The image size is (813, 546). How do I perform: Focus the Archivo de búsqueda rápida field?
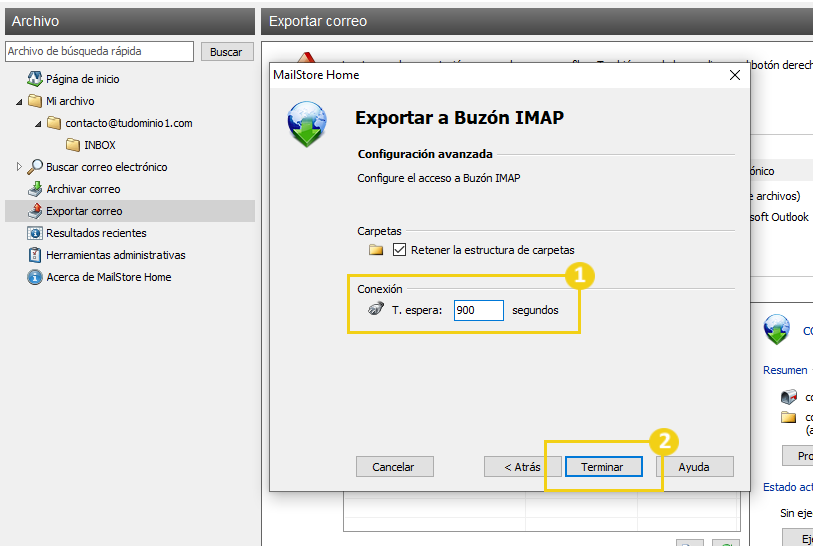100,51
